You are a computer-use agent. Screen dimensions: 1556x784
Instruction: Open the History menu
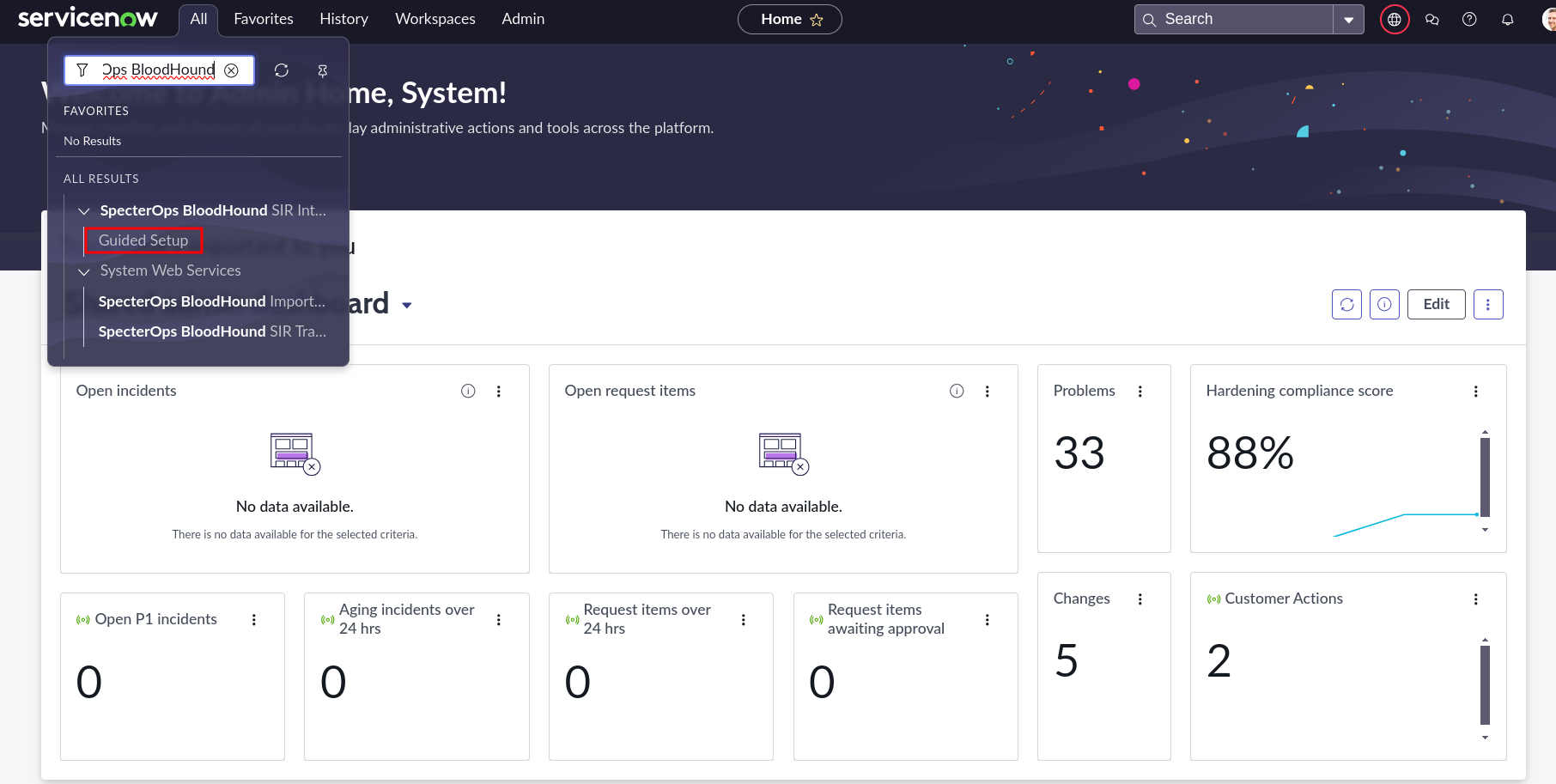pyautogui.click(x=343, y=19)
